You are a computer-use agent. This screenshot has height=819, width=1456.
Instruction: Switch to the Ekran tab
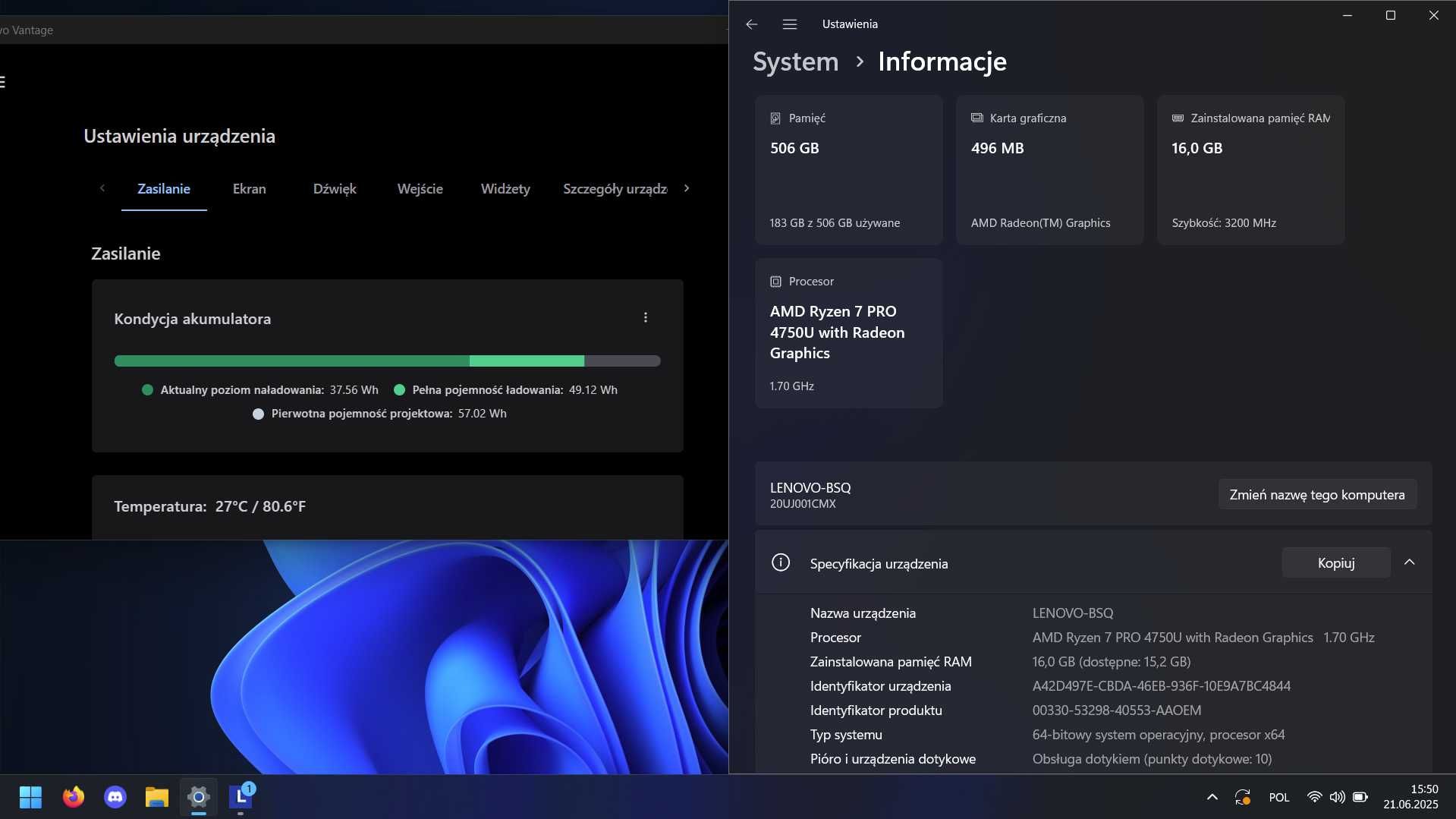click(249, 189)
